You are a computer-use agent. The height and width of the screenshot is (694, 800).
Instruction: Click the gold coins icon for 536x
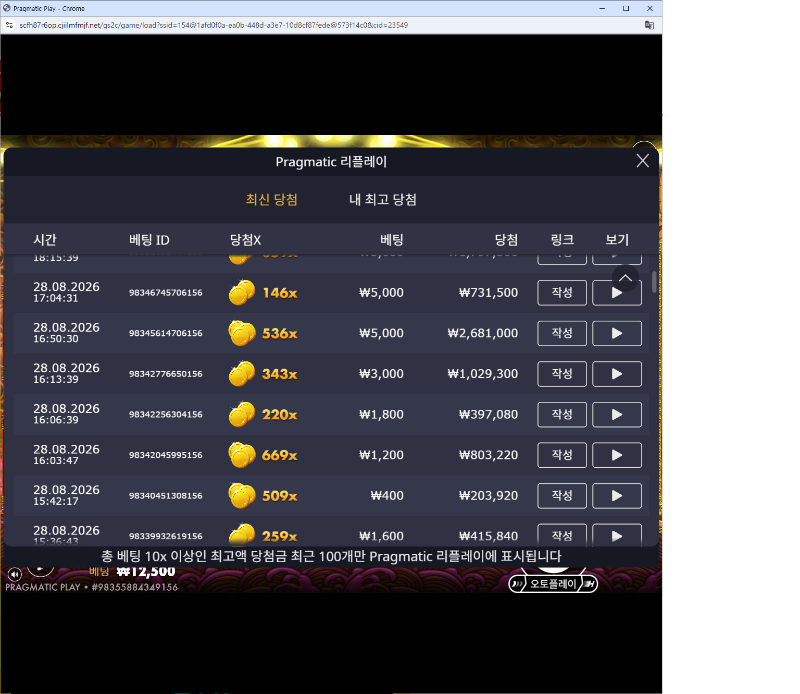click(x=242, y=333)
